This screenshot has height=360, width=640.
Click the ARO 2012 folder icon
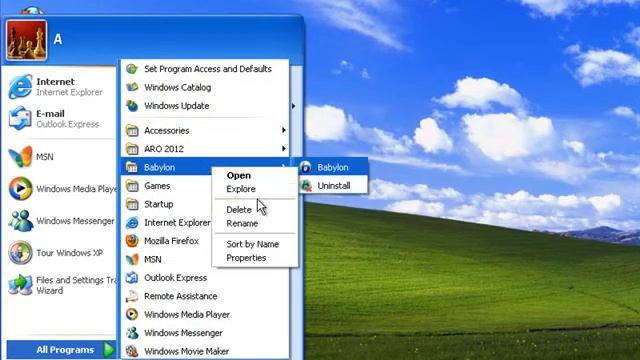pos(132,149)
